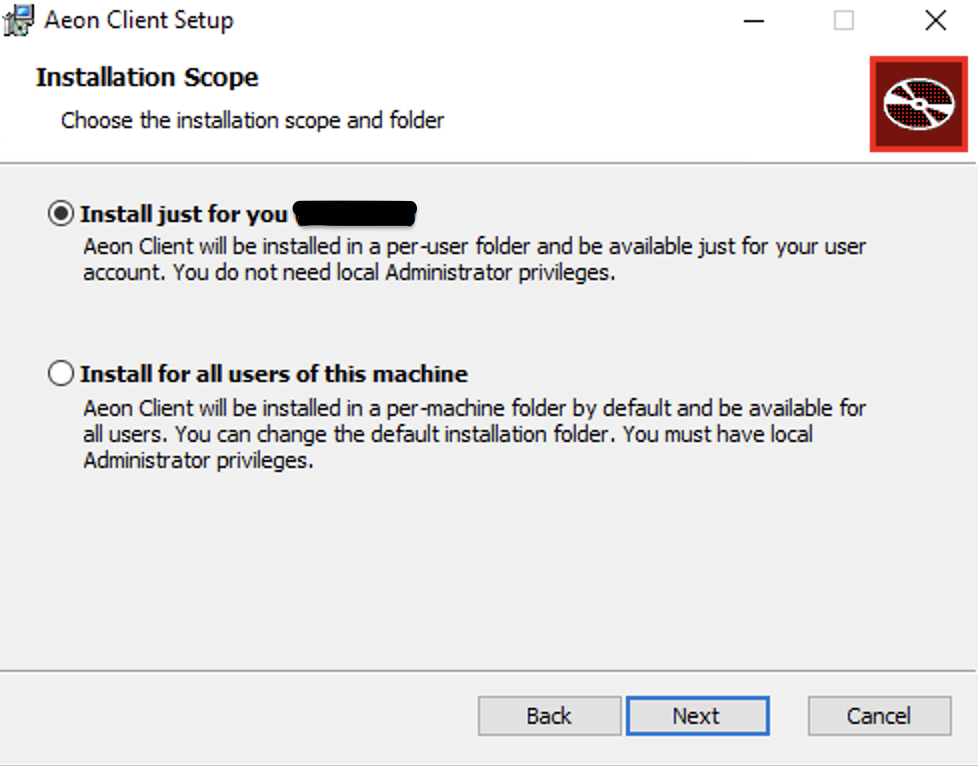Click the 'Installation Scope' heading
This screenshot has width=978, height=766.
click(x=146, y=77)
